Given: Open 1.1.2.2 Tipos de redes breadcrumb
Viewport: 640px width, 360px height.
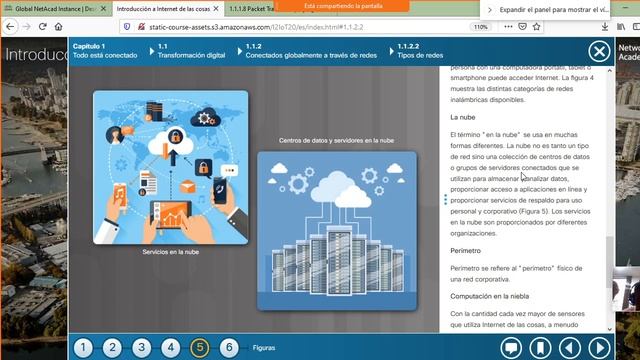Looking at the screenshot, I should pyautogui.click(x=420, y=51).
